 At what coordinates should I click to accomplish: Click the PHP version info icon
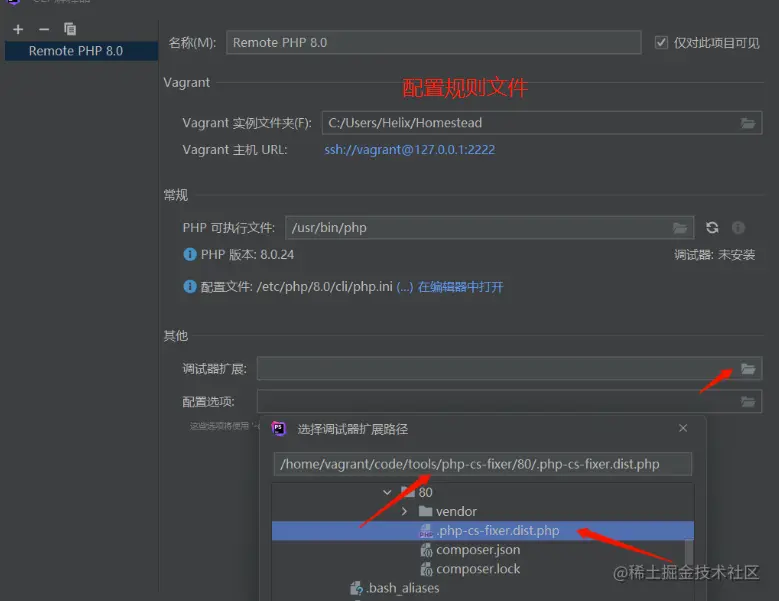click(x=190, y=254)
